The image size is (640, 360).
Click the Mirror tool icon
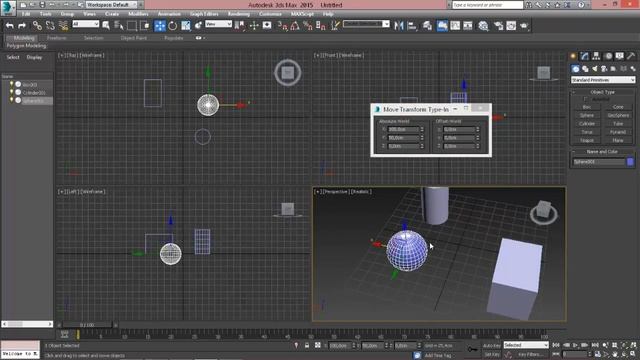pos(399,26)
